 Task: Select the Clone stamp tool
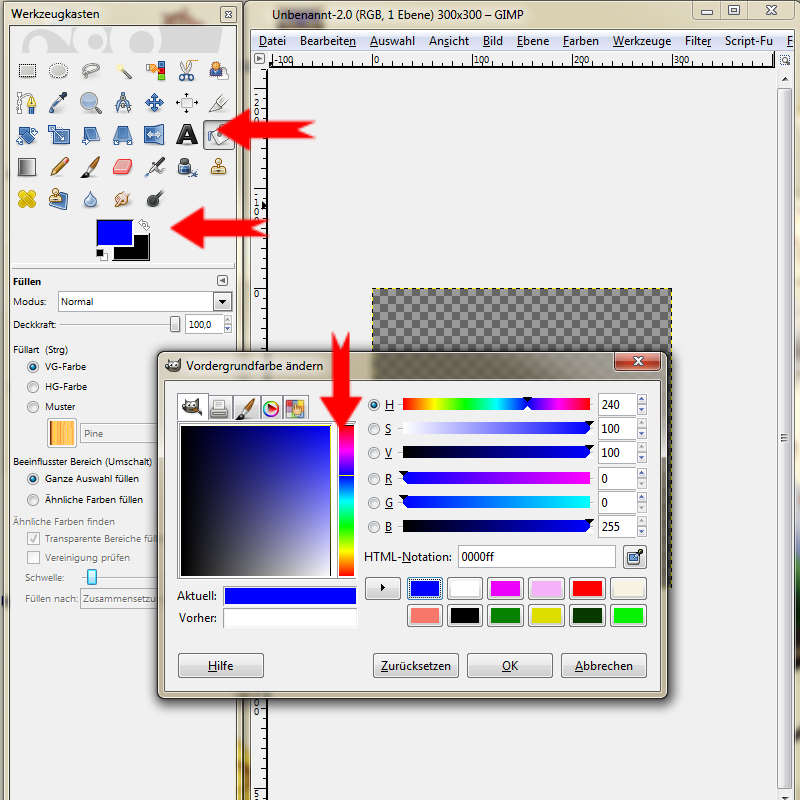click(x=218, y=167)
